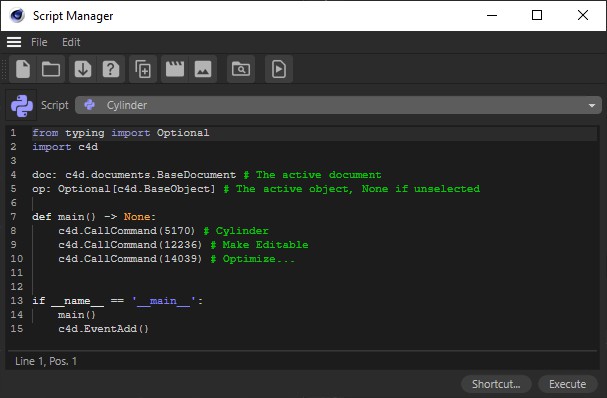
Task: Run script using the play page icon
Action: (x=279, y=69)
